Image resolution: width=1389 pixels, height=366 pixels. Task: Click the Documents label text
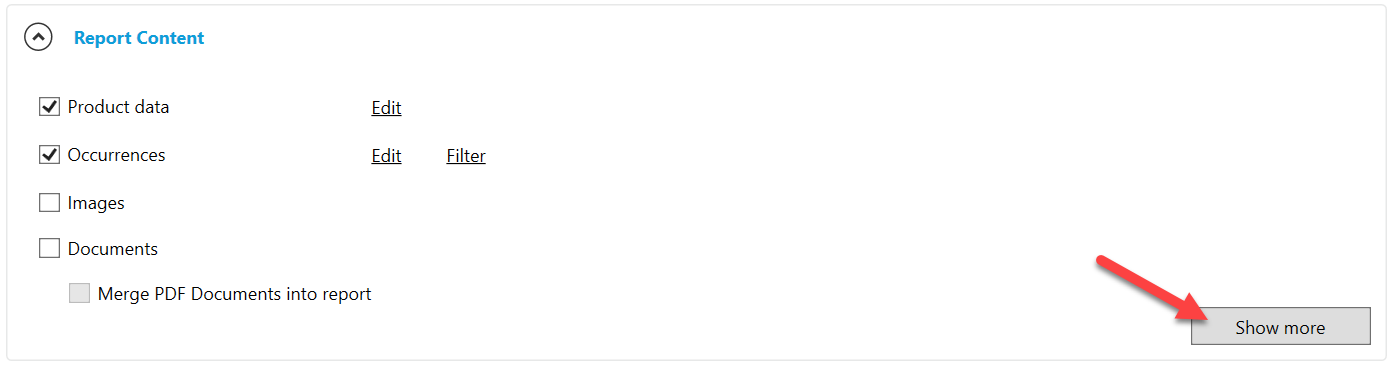point(113,249)
